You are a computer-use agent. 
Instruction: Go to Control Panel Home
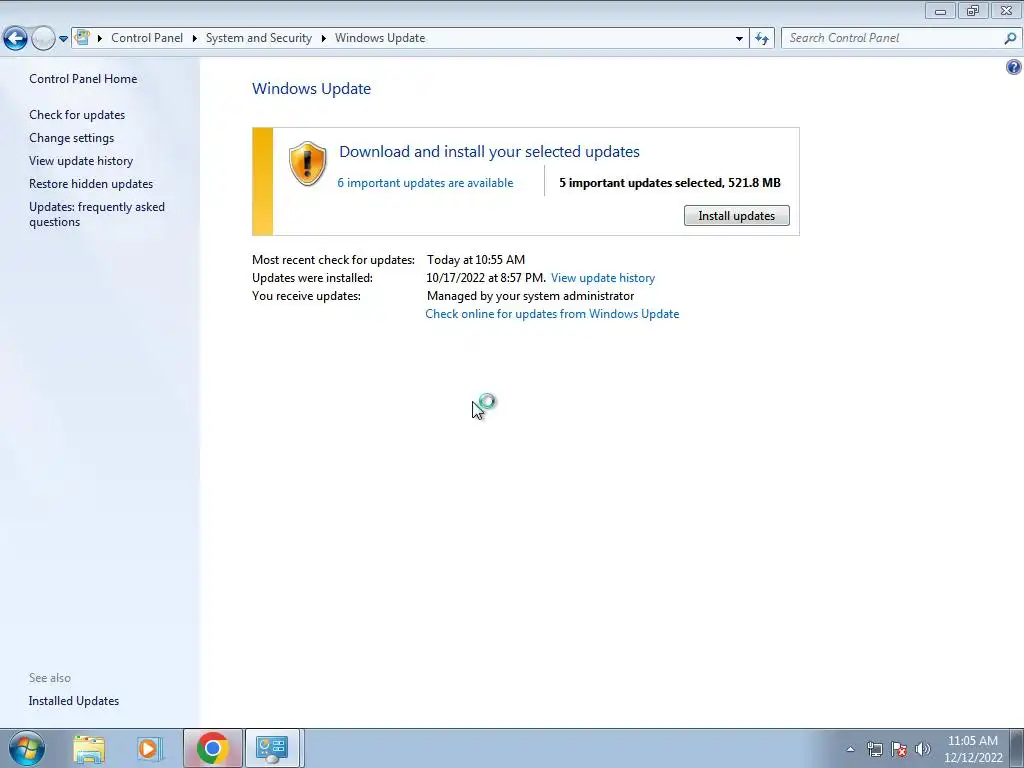(x=83, y=78)
